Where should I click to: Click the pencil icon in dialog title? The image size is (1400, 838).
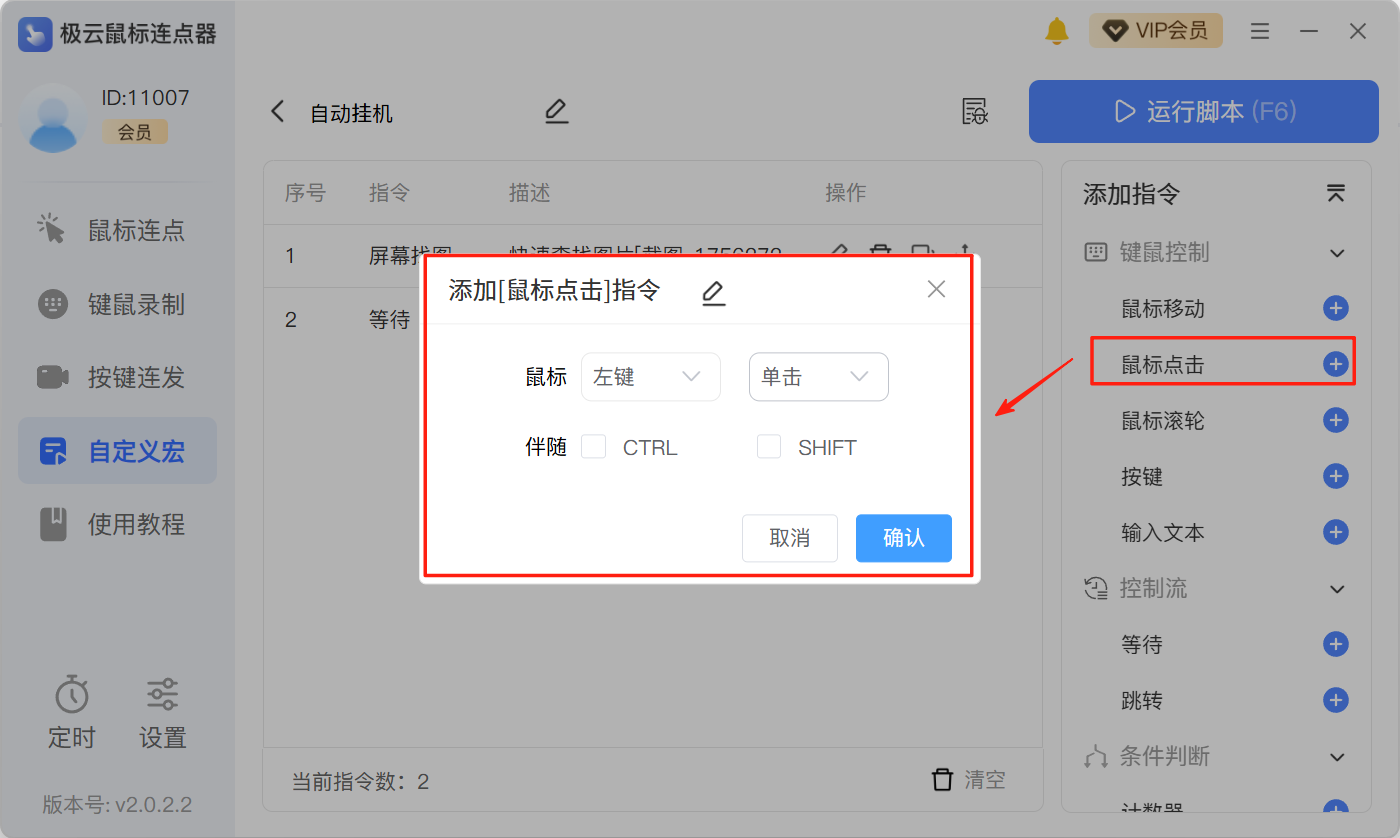point(713,292)
